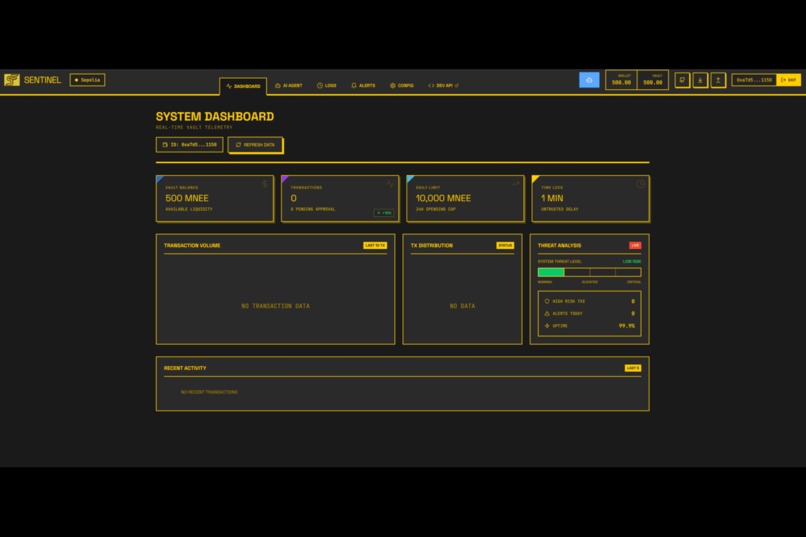
Task: Click the Status badge on TX Distribution
Action: tap(505, 246)
